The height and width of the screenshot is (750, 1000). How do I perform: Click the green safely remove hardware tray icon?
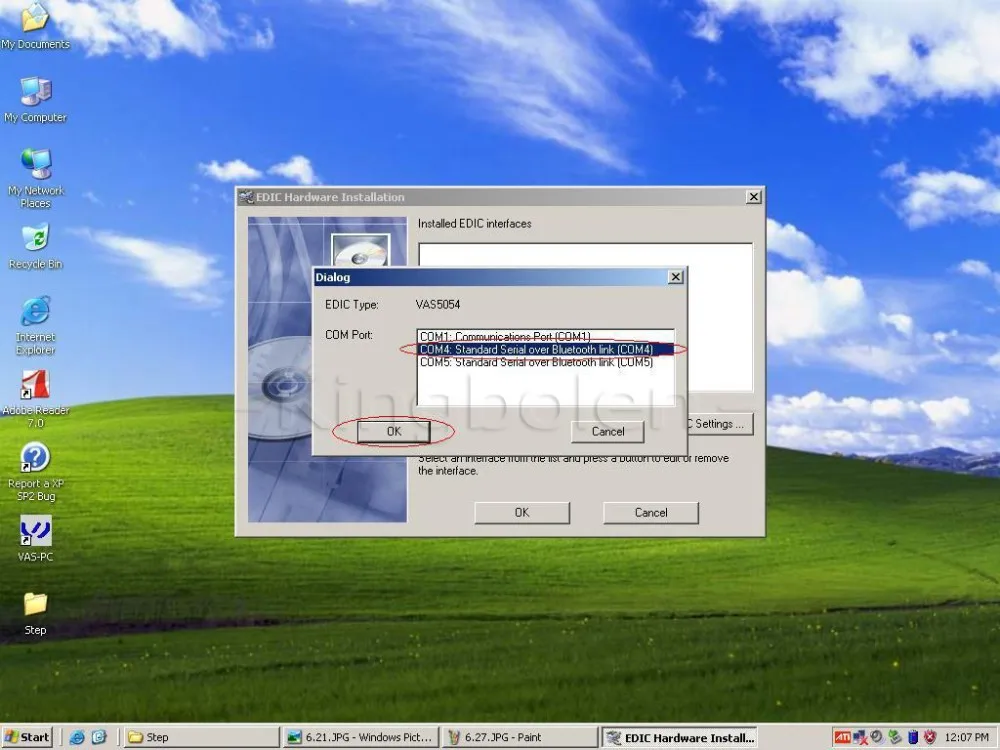click(895, 737)
